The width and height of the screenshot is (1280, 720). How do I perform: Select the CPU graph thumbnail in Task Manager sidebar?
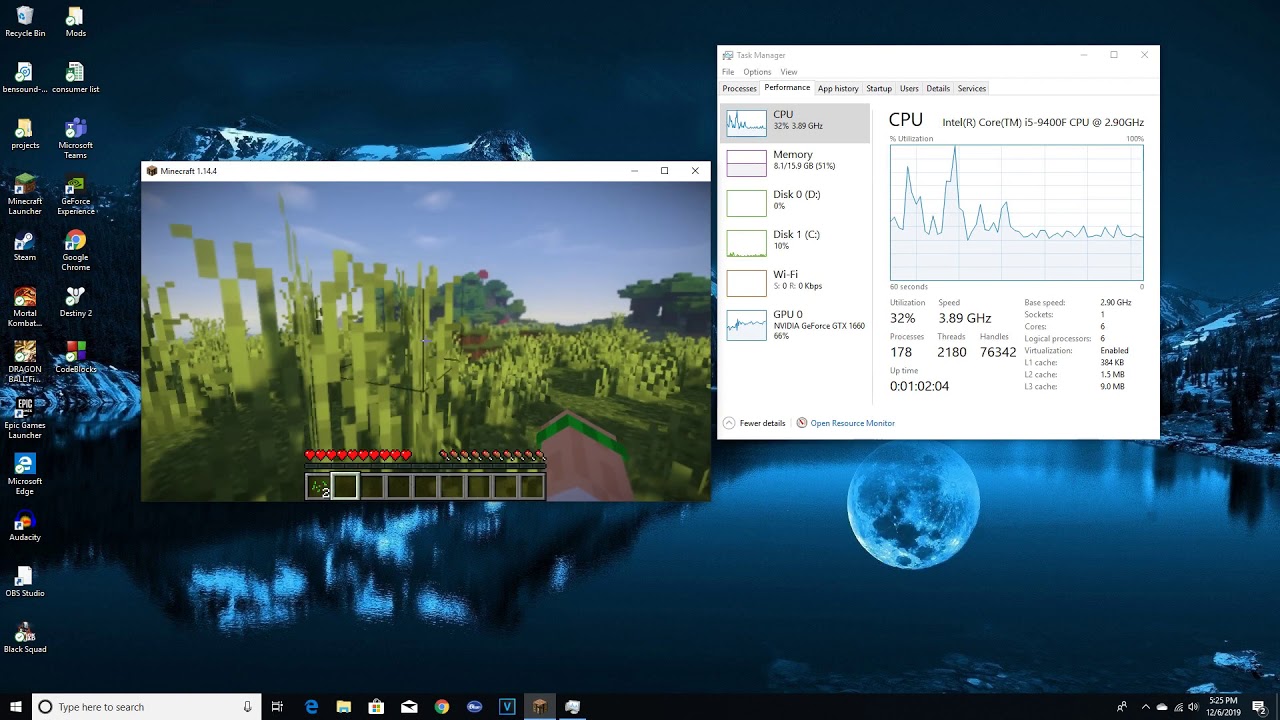[x=746, y=123]
